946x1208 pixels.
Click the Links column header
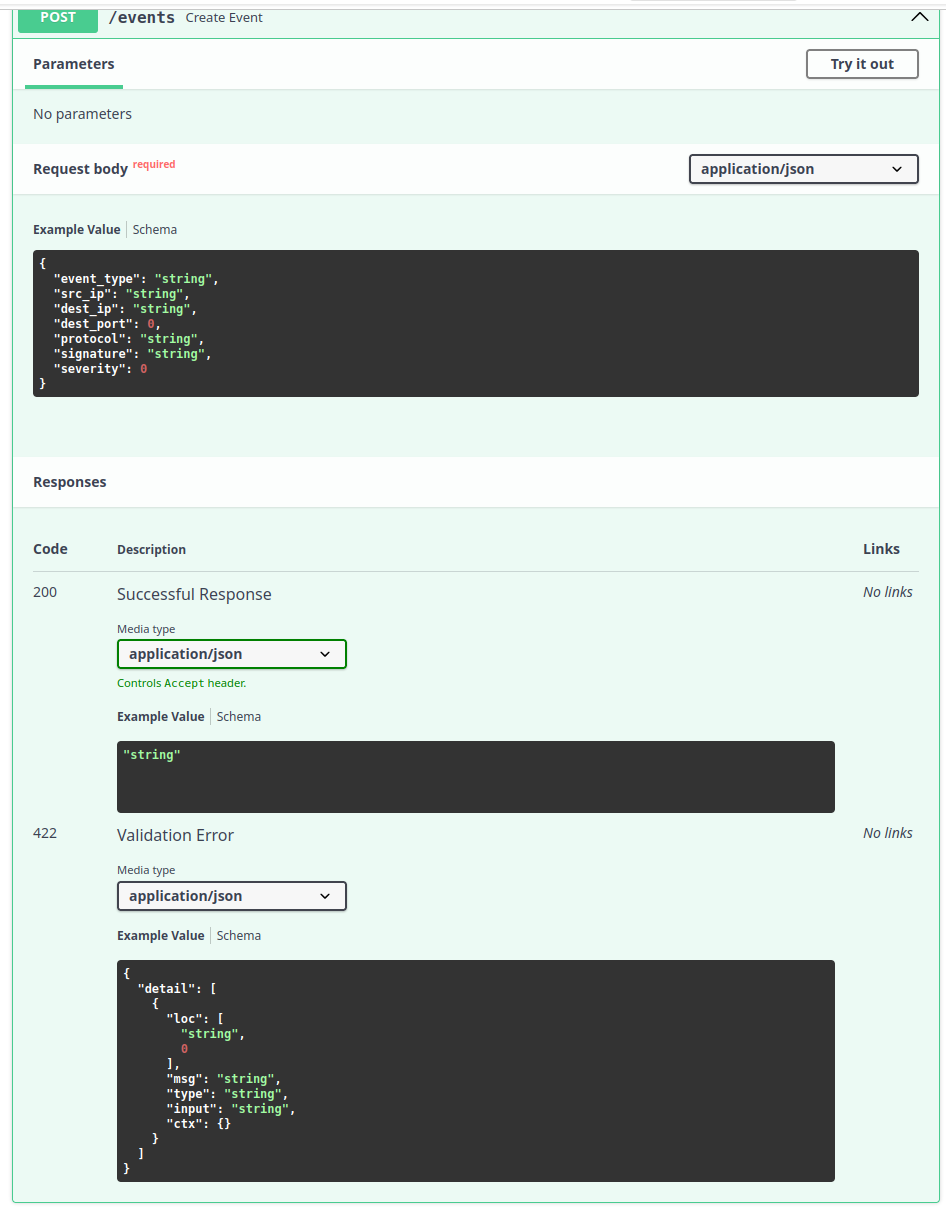(881, 549)
